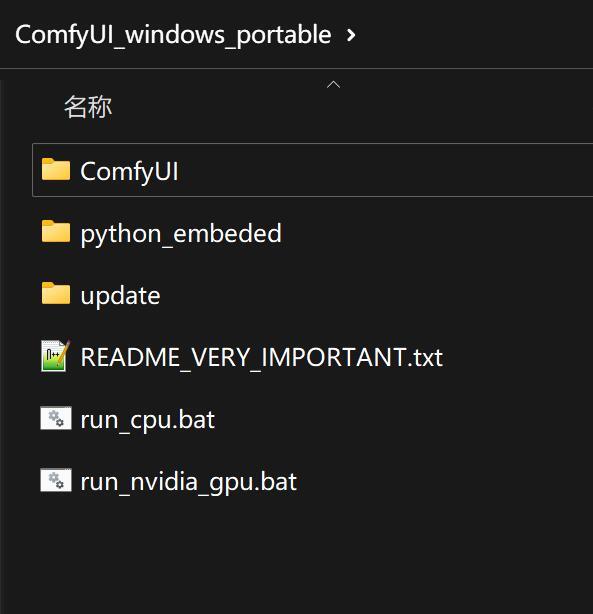
Task: Expand the breadcrumb chevron after ComfyUI_windows_portable
Action: tap(351, 36)
